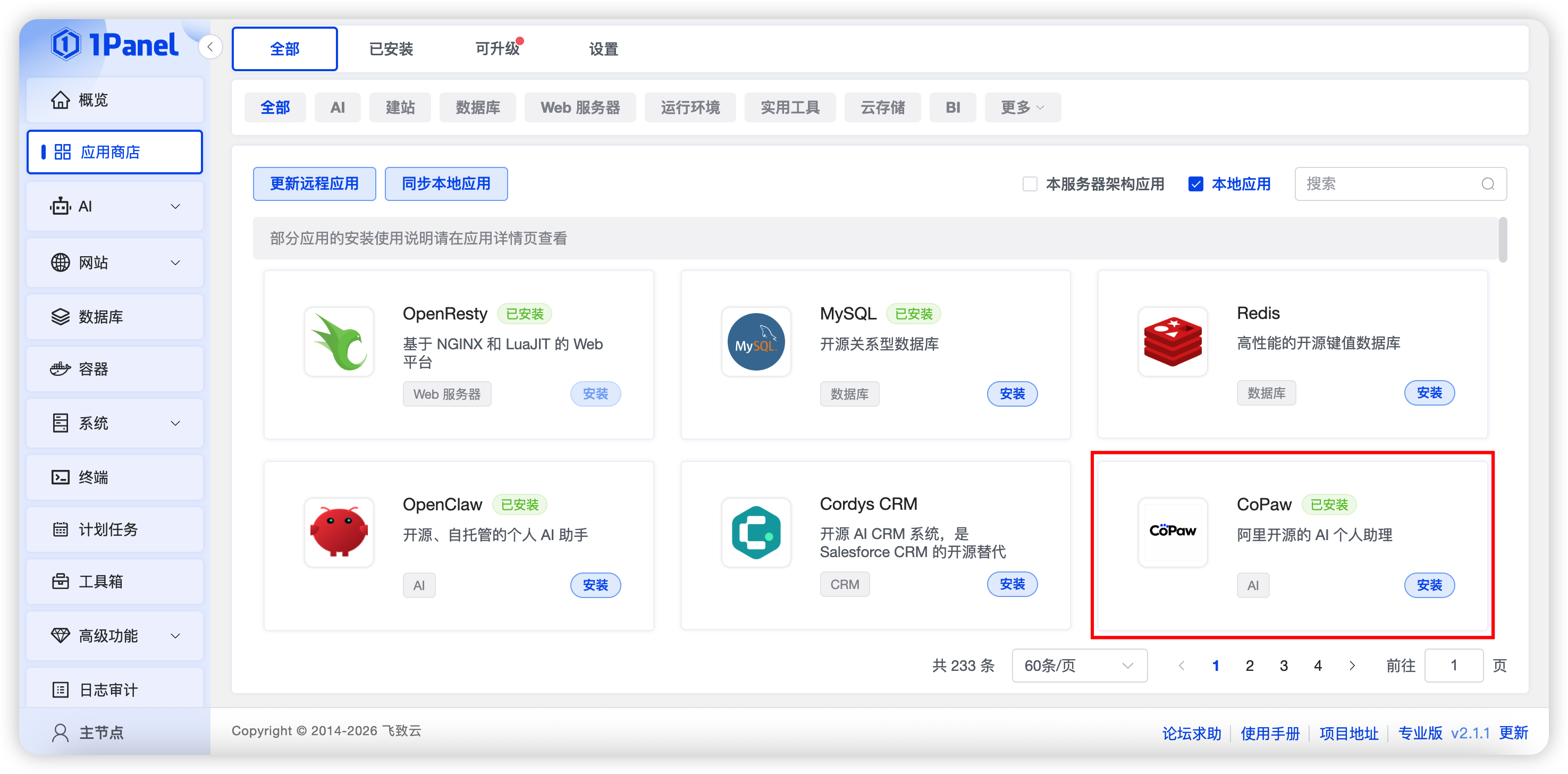Open the 更多 category dropdown
This screenshot has height=774, width=1568.
point(1022,107)
